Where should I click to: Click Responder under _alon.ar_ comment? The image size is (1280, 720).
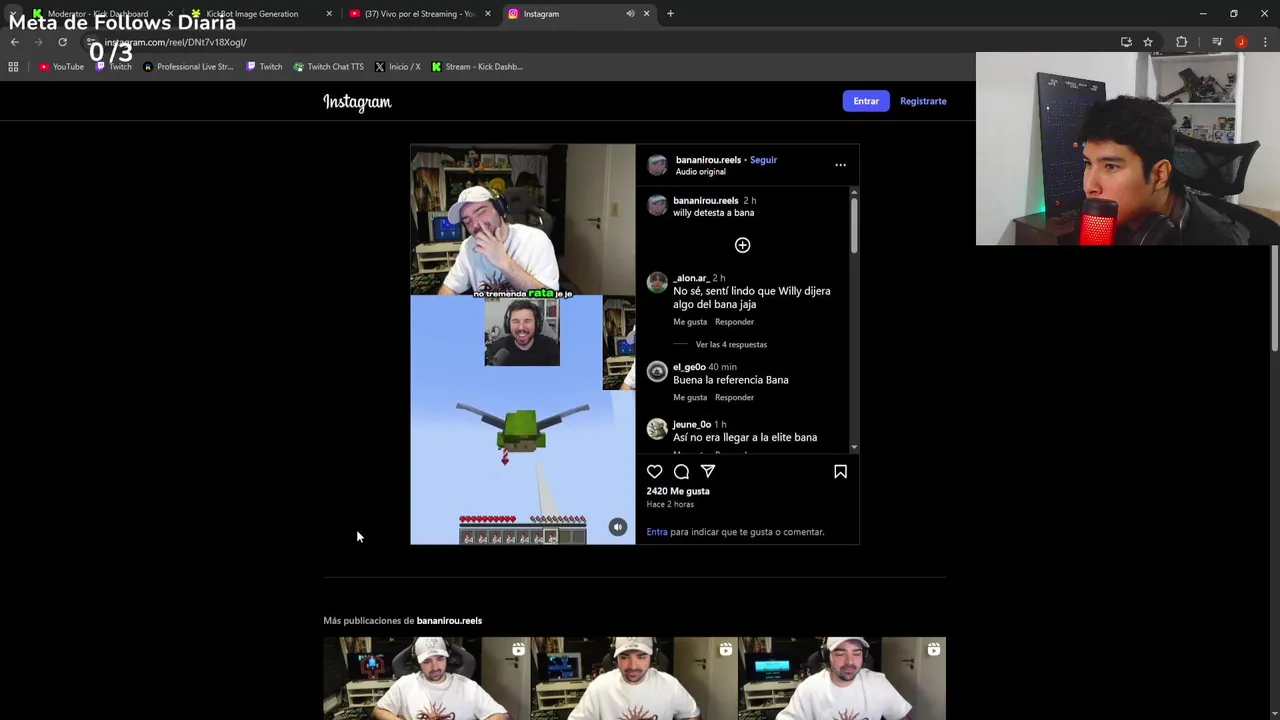pos(734,322)
